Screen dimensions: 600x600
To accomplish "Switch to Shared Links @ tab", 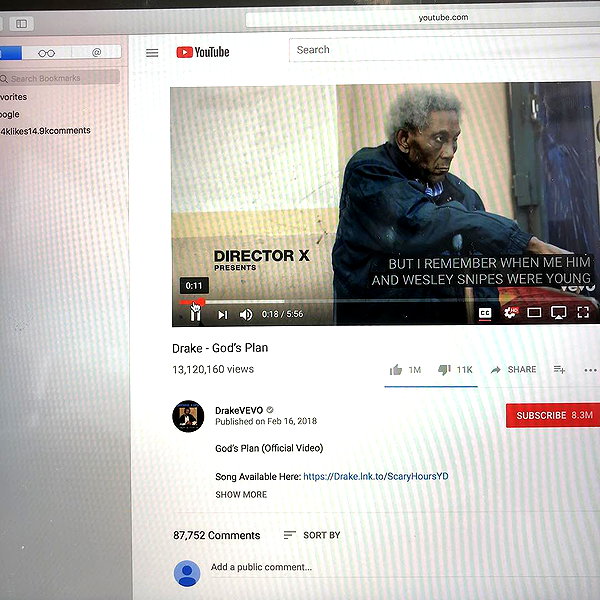I will [x=96, y=52].
